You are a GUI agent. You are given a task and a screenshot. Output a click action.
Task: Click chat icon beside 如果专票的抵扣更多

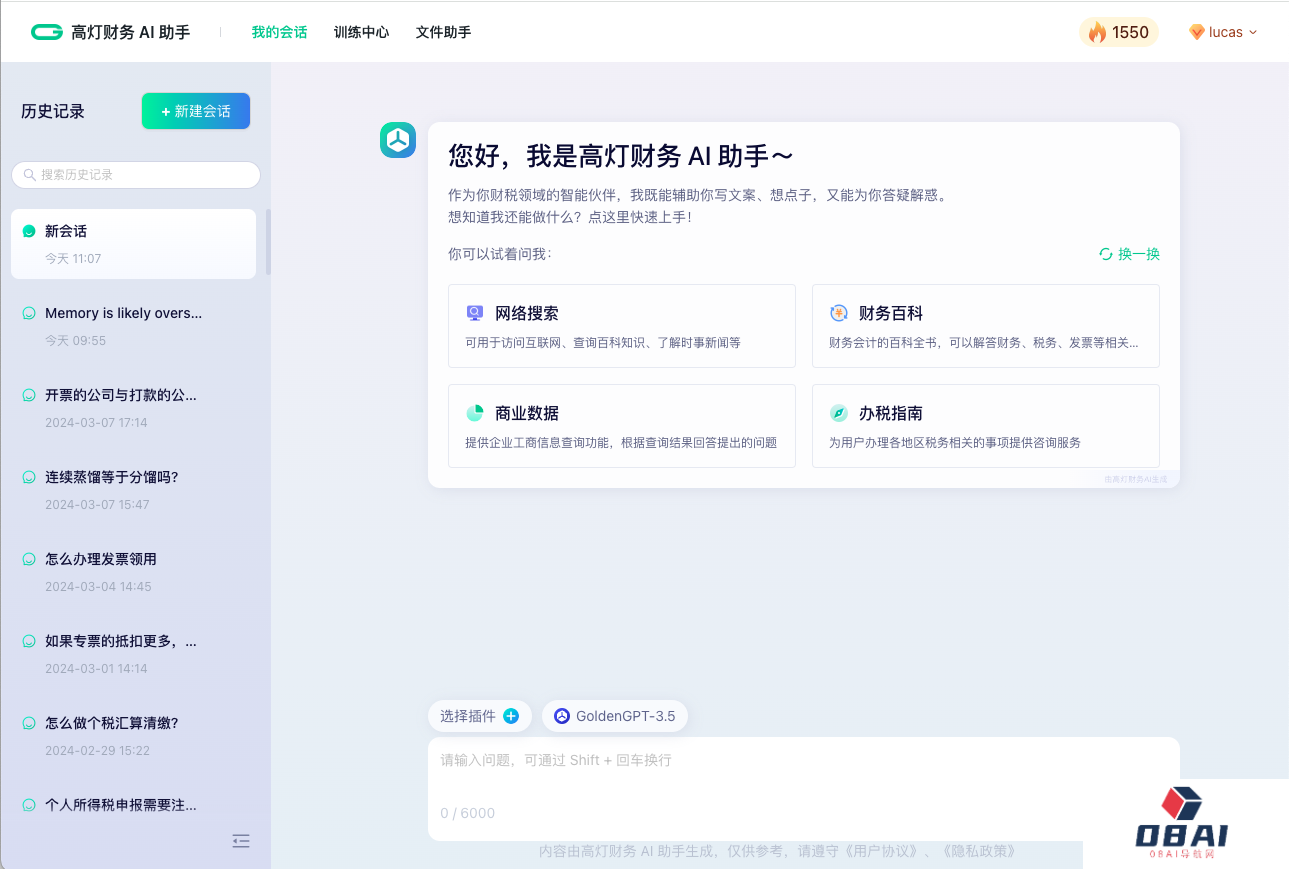click(x=29, y=641)
